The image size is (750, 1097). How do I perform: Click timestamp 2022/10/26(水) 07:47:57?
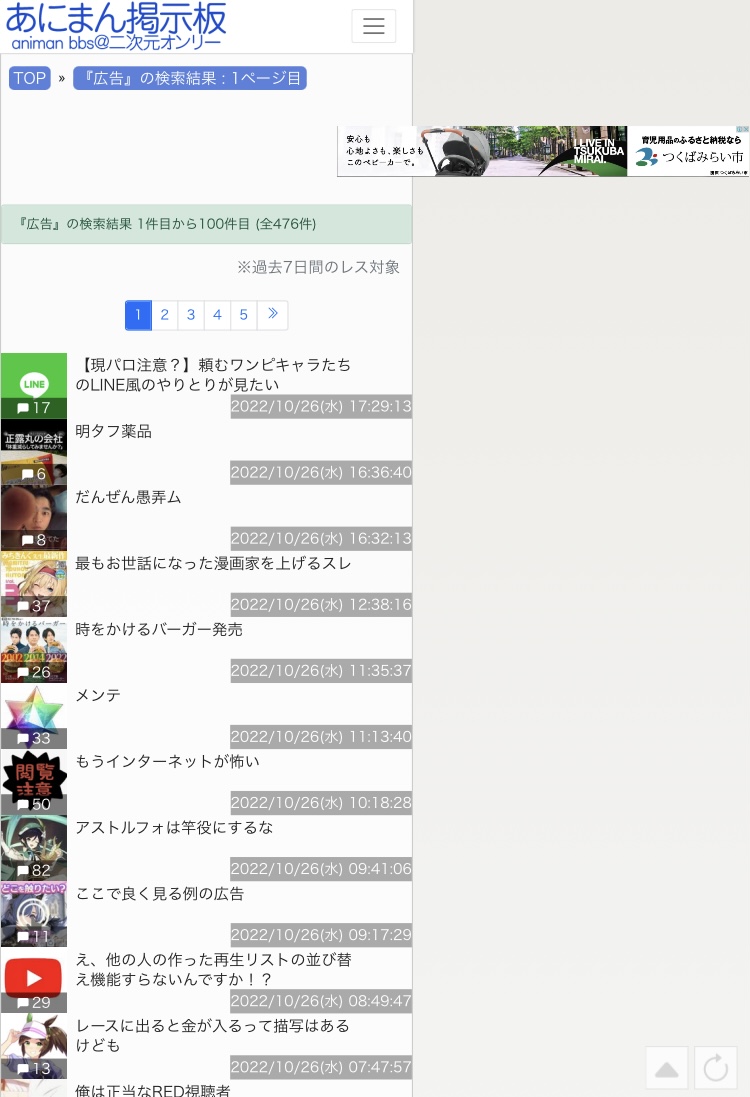tap(321, 1067)
